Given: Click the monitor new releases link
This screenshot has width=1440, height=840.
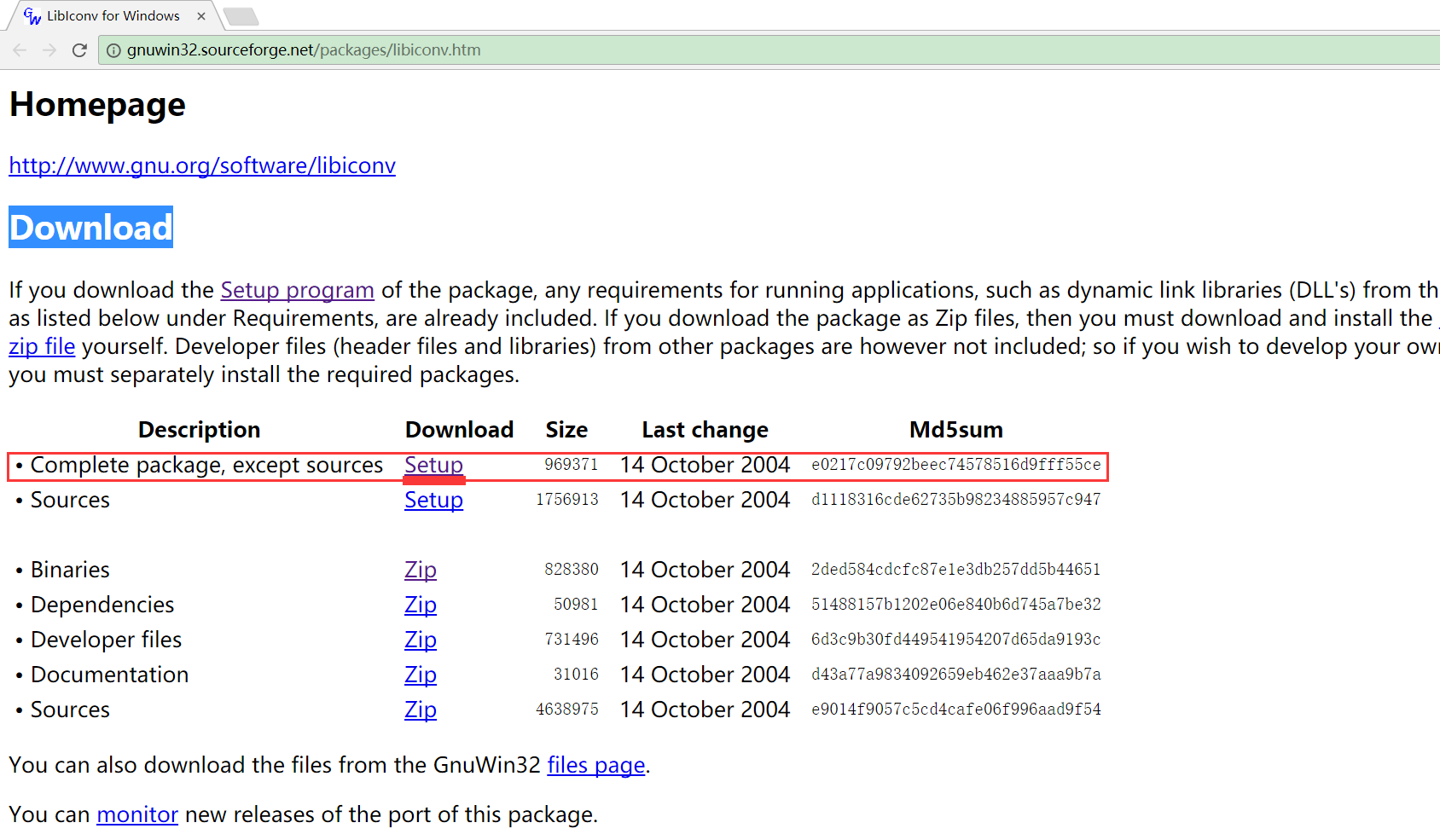Looking at the screenshot, I should tap(137, 814).
